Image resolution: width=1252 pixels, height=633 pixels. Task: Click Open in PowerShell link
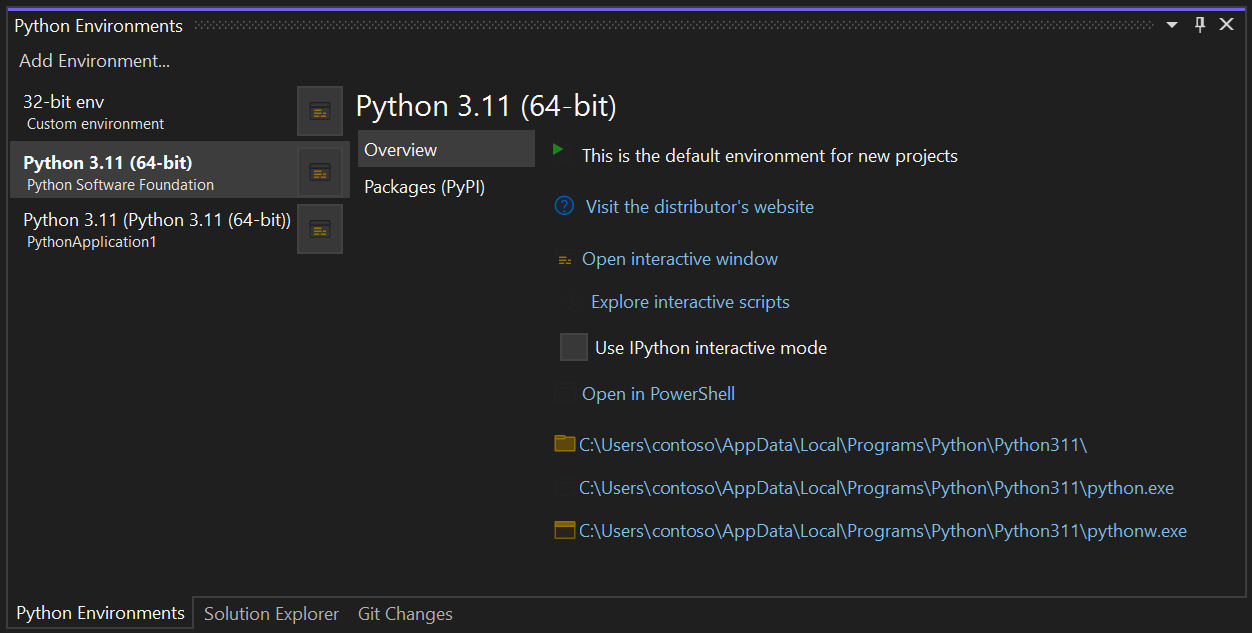click(x=658, y=394)
